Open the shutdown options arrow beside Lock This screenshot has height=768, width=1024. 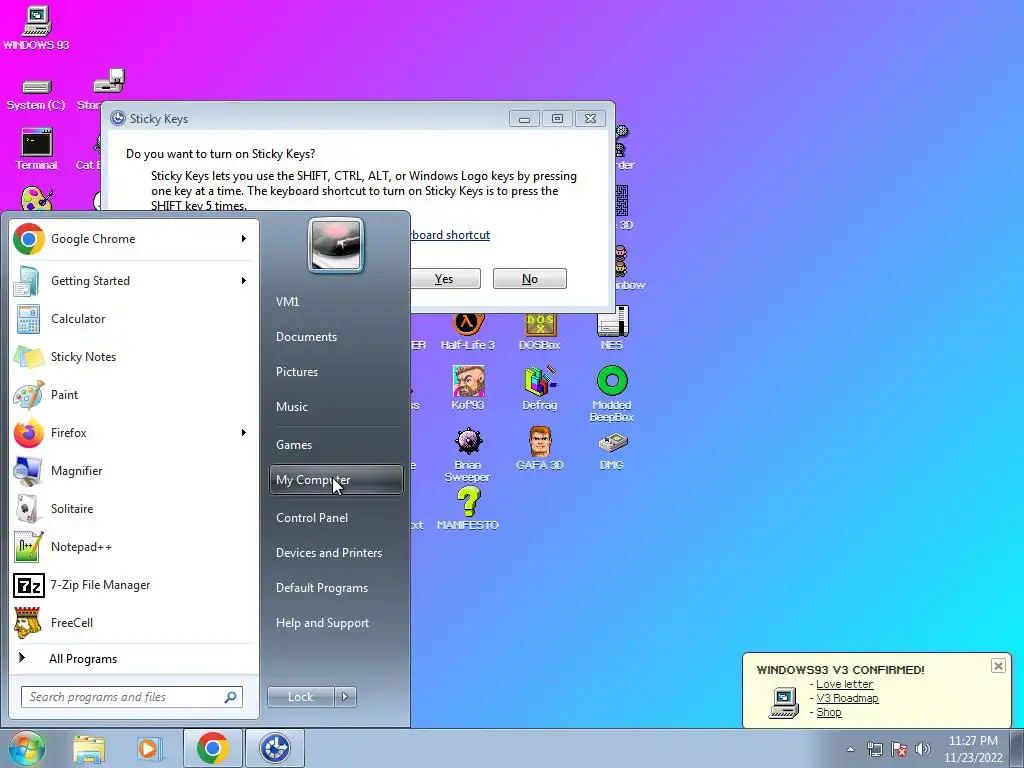pos(345,697)
